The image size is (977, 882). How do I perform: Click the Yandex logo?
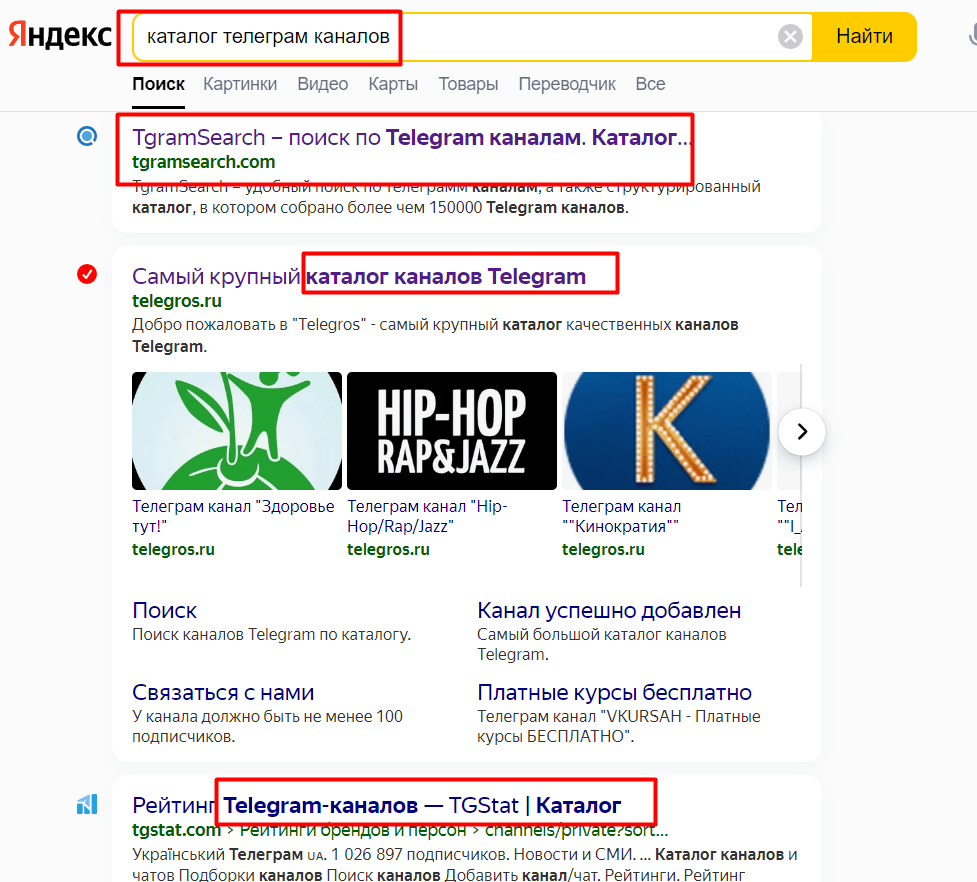(x=60, y=36)
